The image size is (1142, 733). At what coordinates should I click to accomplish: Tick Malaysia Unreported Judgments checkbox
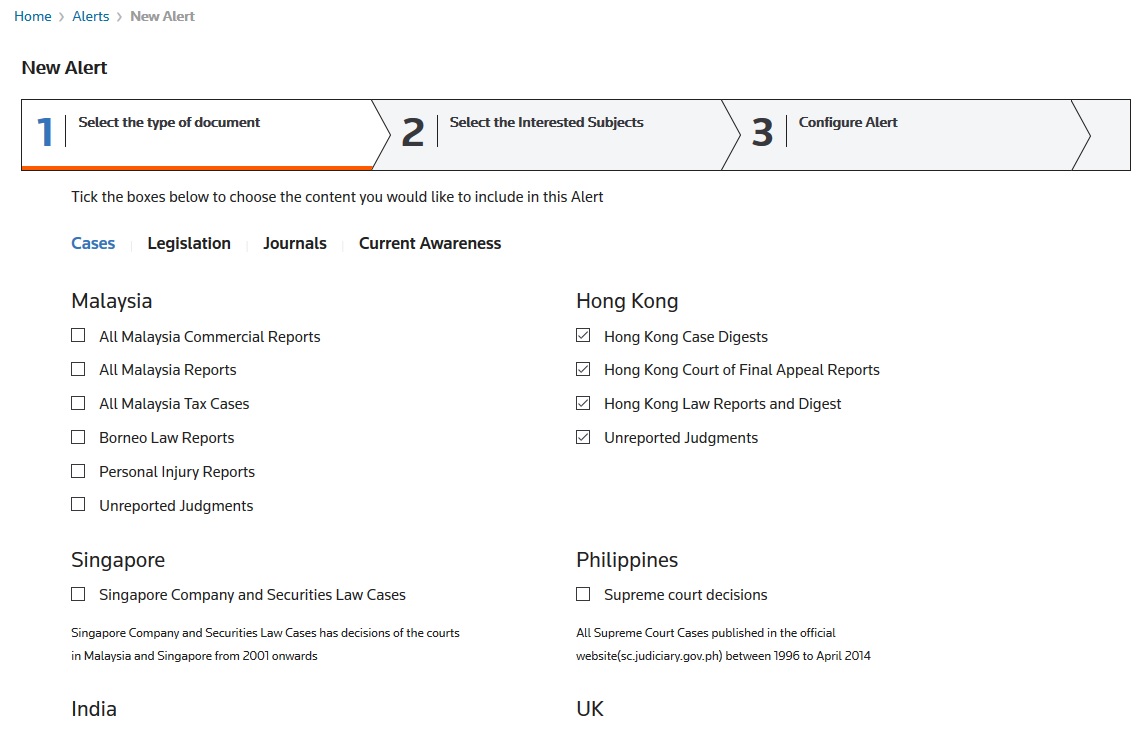click(x=78, y=504)
